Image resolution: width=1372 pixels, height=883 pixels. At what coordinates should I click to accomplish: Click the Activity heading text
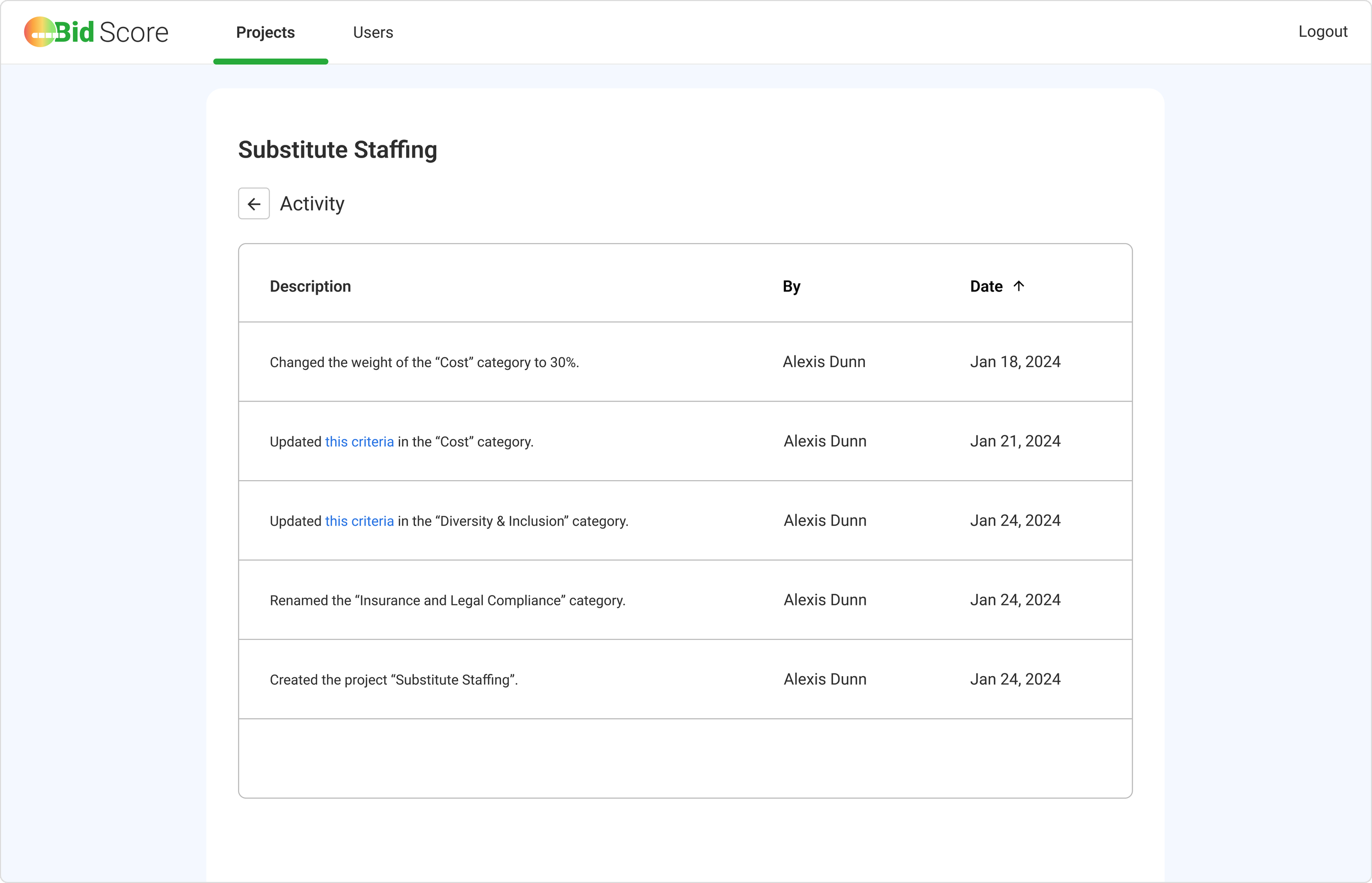312,204
